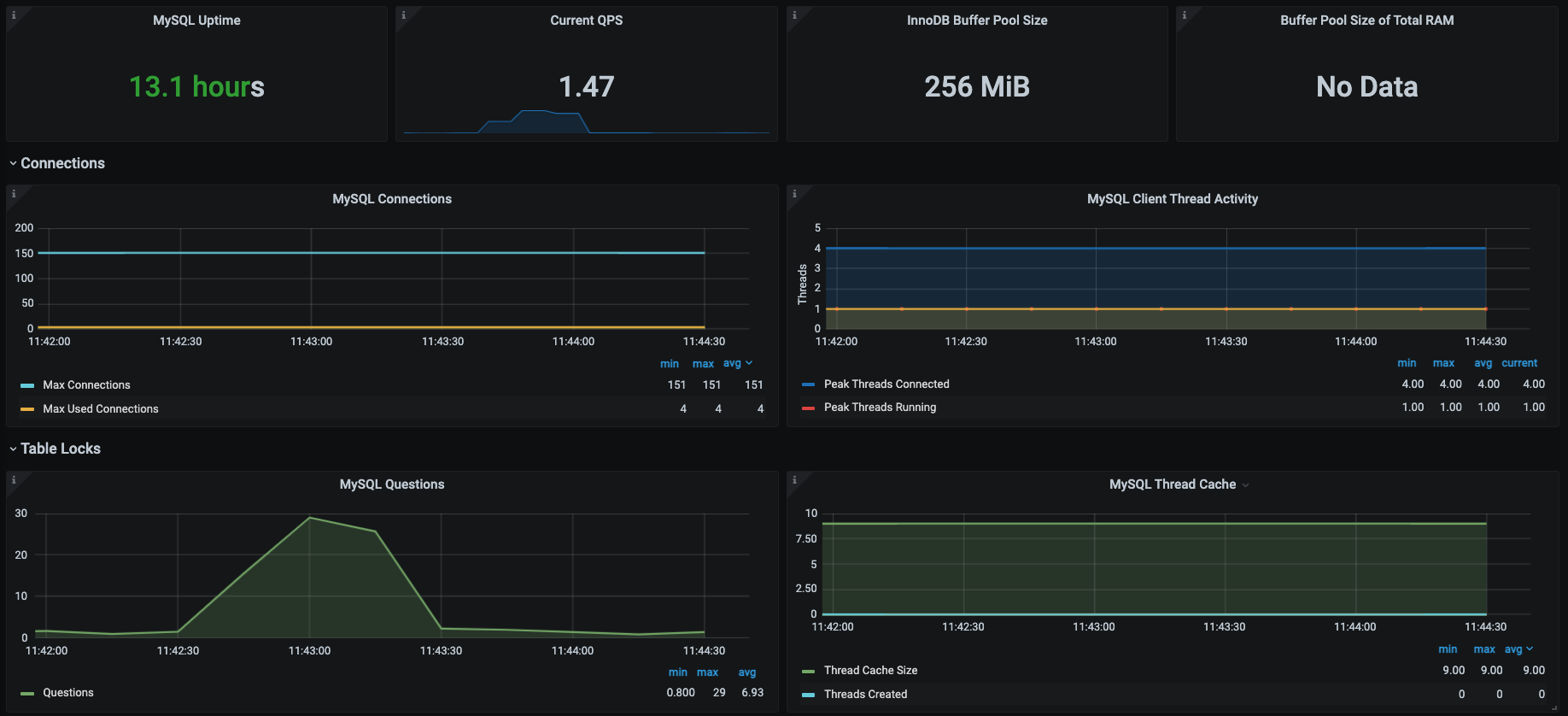Open the Current QPS panel title menu
Screen dimensions: 1568x716
(x=587, y=21)
